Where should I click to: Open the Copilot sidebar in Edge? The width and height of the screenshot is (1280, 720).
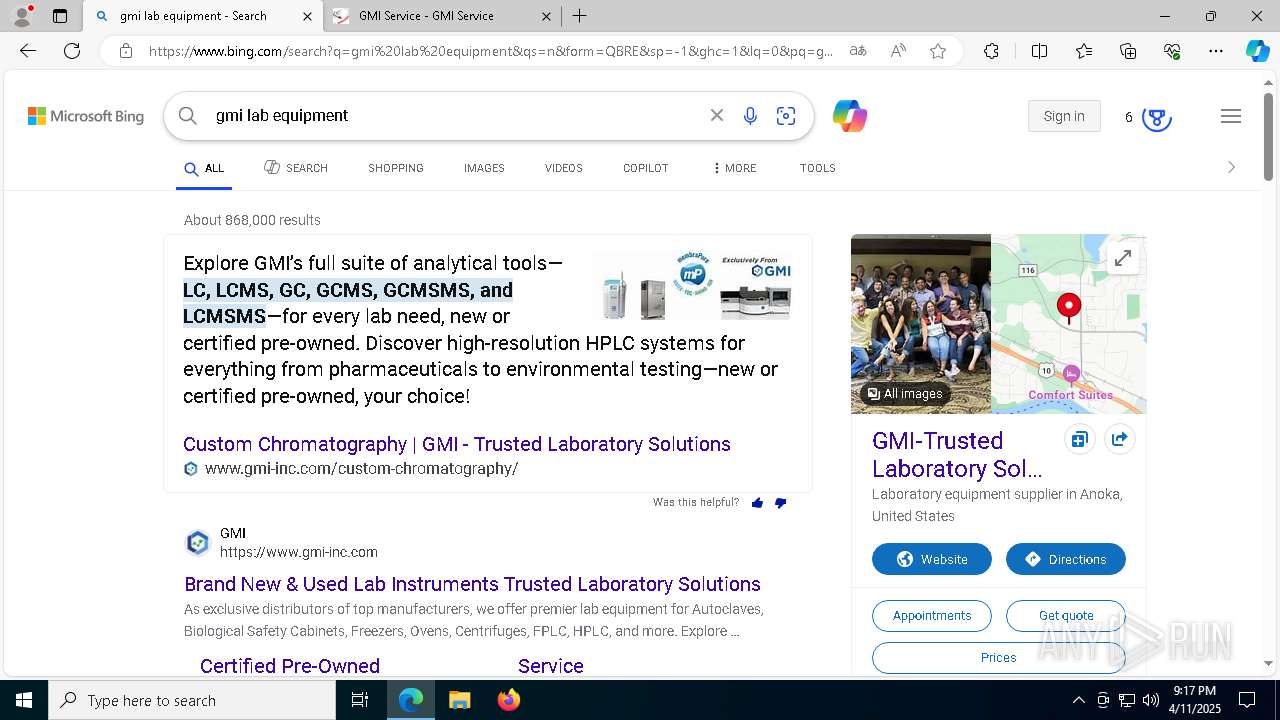tap(1257, 51)
